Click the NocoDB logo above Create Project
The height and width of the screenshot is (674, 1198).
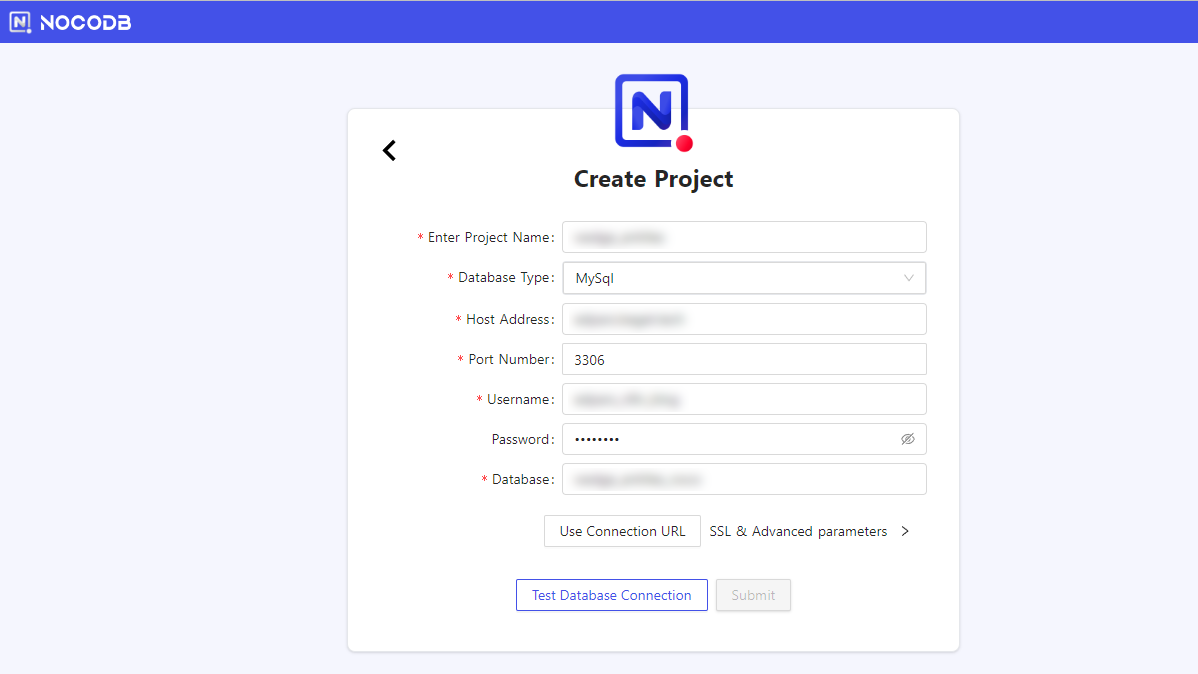pyautogui.click(x=651, y=111)
